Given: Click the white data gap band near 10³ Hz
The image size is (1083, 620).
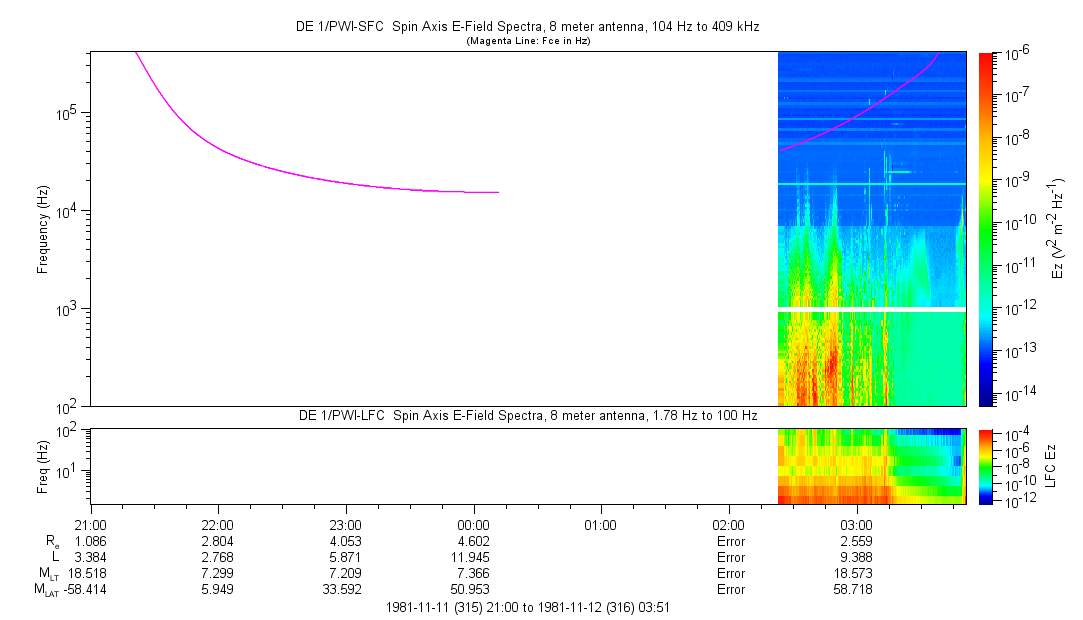Looking at the screenshot, I should 871,309.
